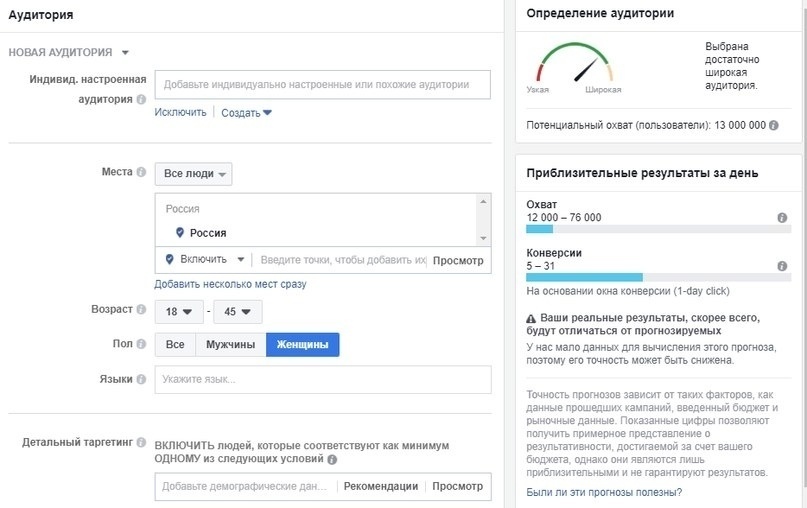Open maximum age 45 dropdown

238,311
